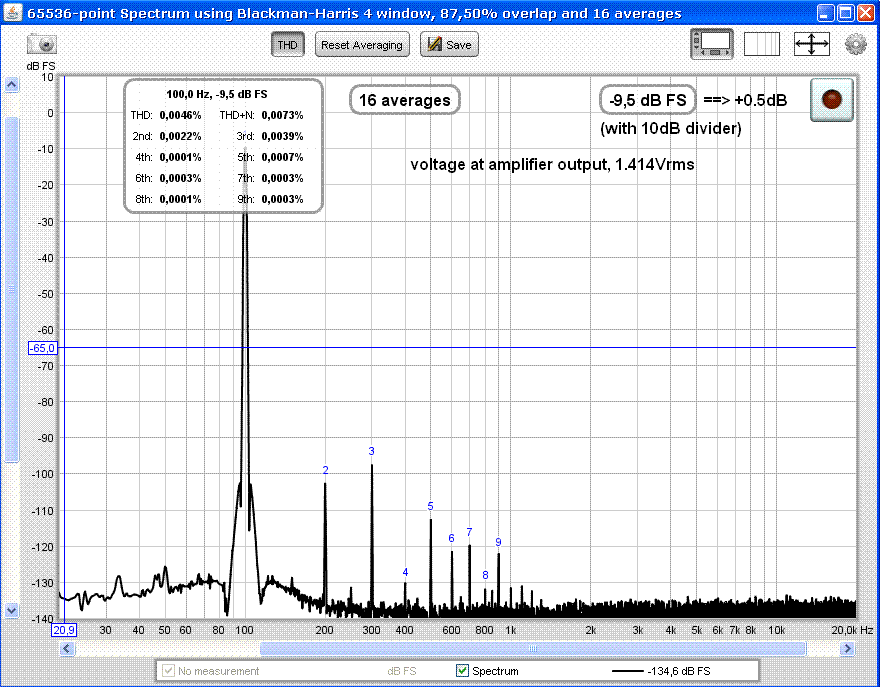Click the -65,0 cursor level label
This screenshot has height=687, width=880.
43,349
